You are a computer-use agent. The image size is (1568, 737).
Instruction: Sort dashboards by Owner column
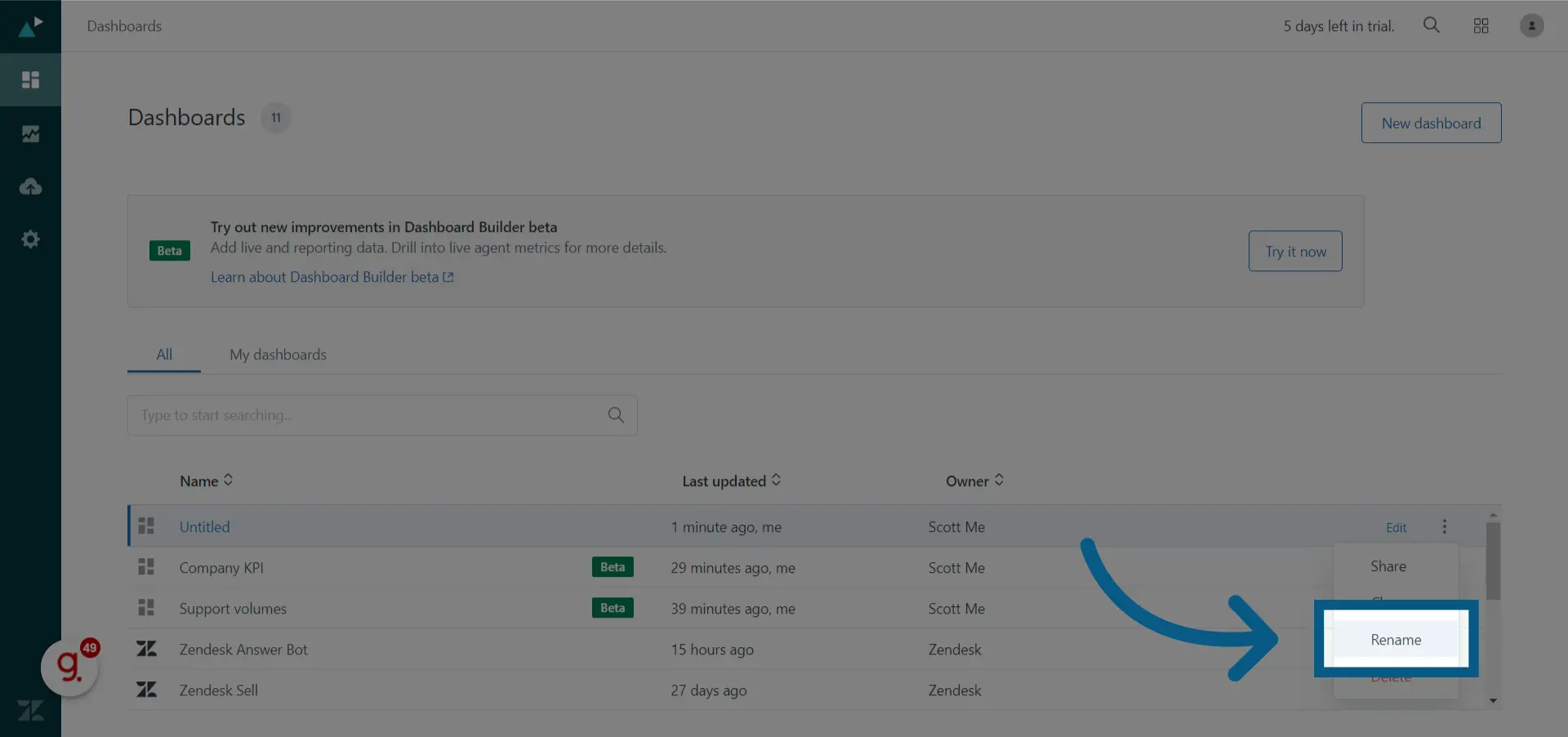coord(974,480)
